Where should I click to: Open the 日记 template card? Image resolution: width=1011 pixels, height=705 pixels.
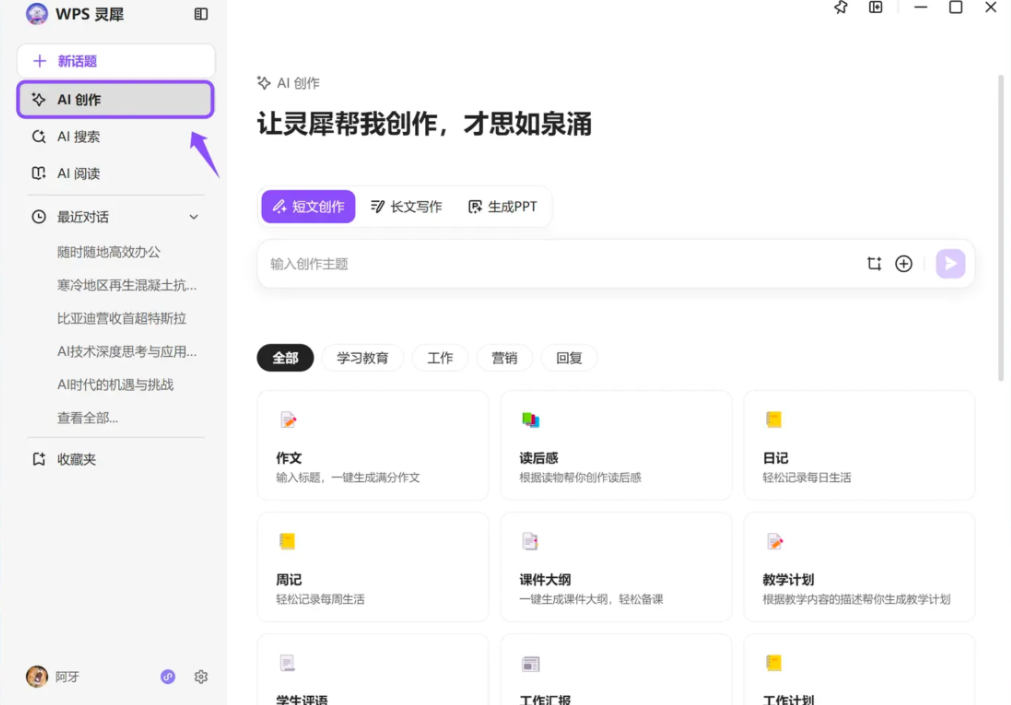pos(859,446)
